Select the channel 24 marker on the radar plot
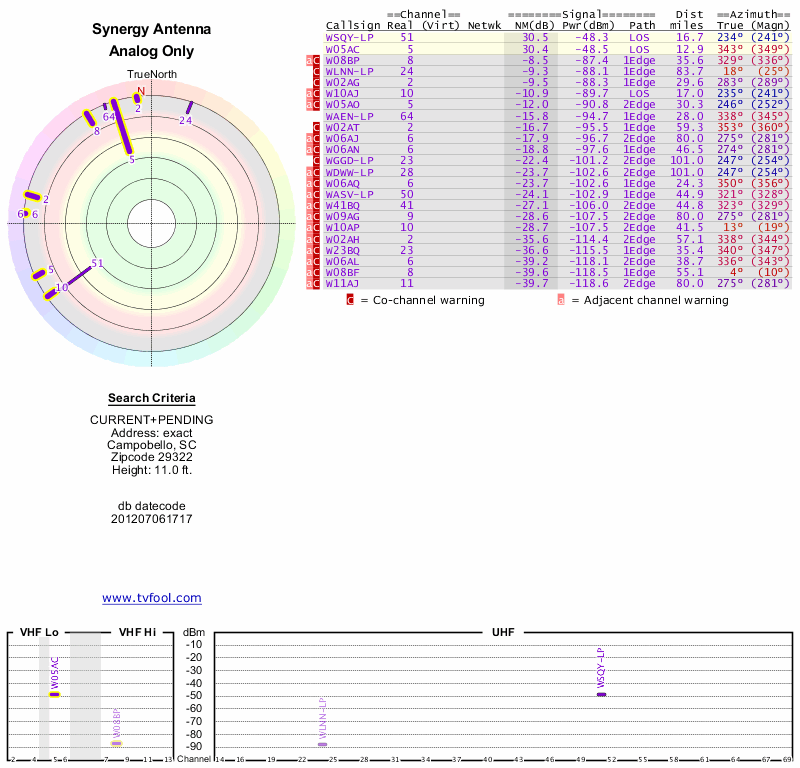The width and height of the screenshot is (800, 768). click(x=188, y=108)
